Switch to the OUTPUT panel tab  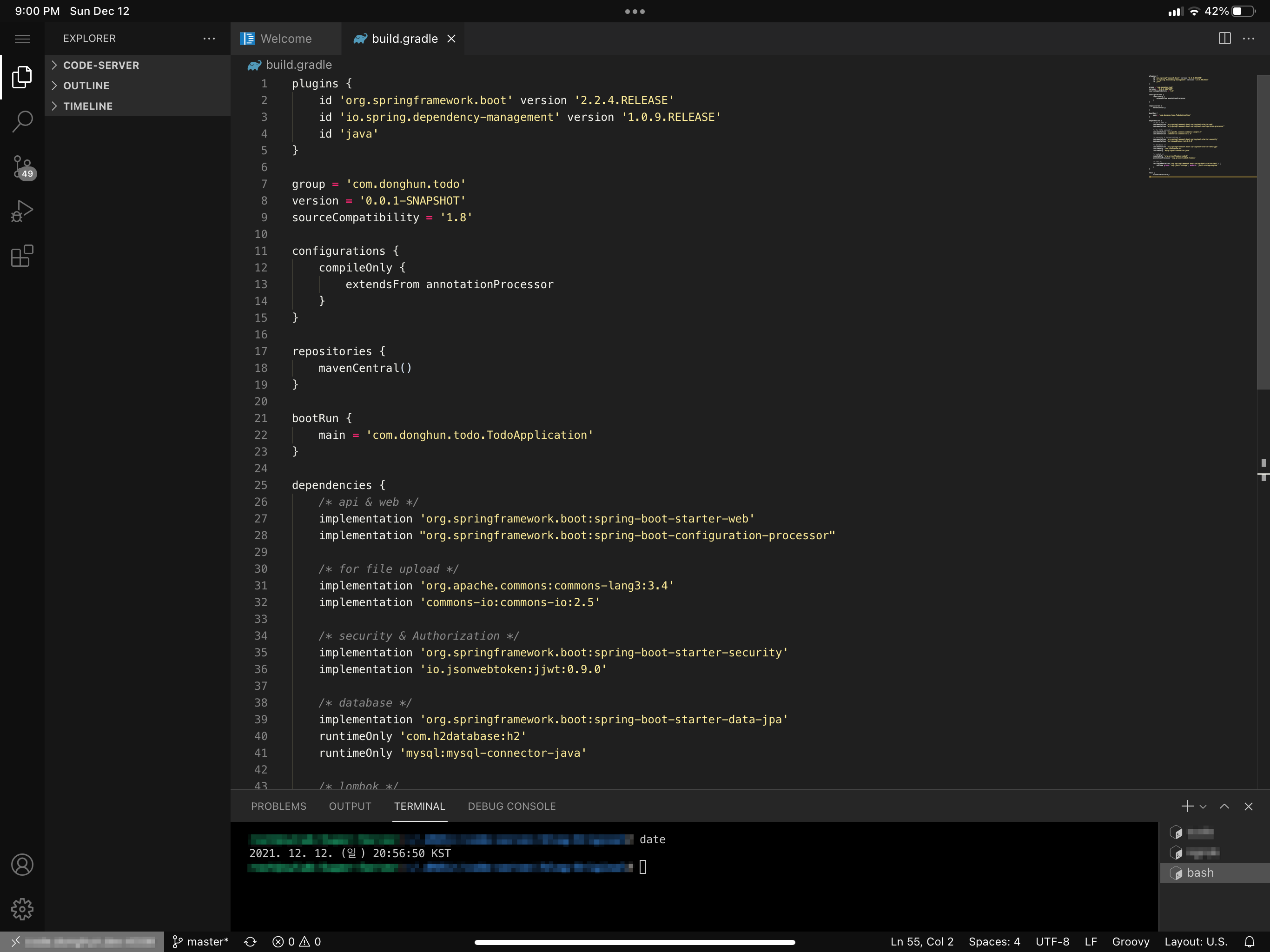click(350, 806)
